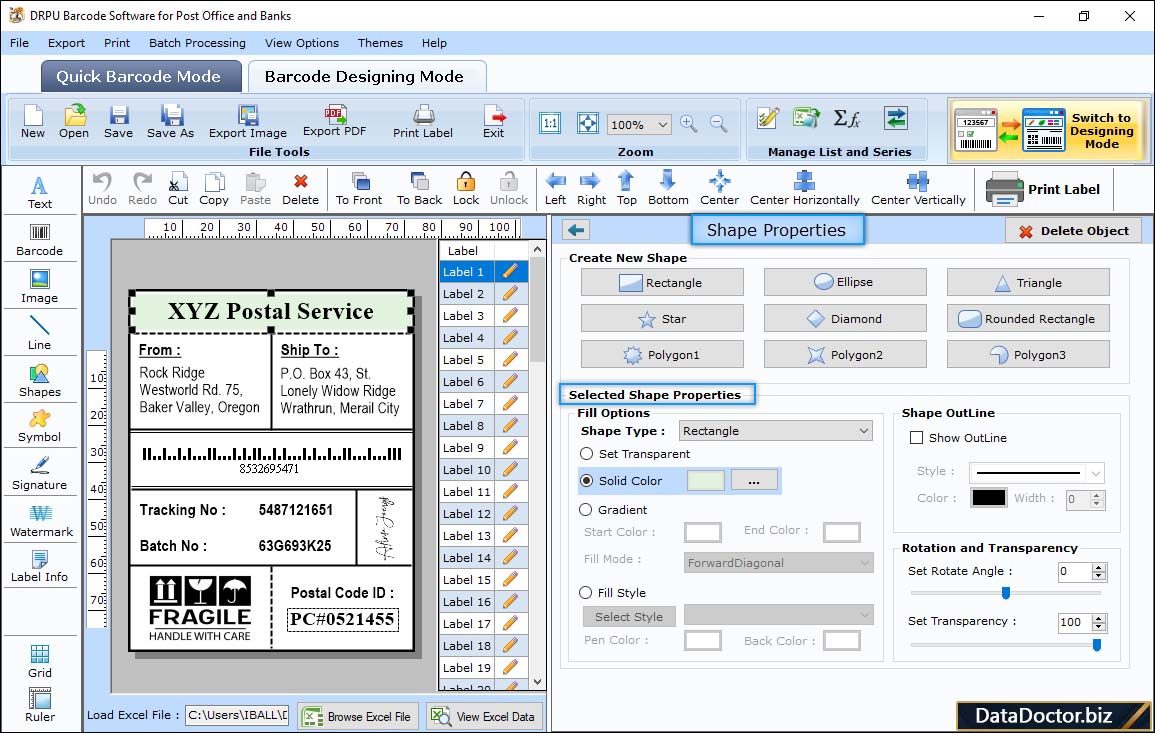Select the Text tool in sidebar
This screenshot has width=1155, height=733.
point(40,193)
